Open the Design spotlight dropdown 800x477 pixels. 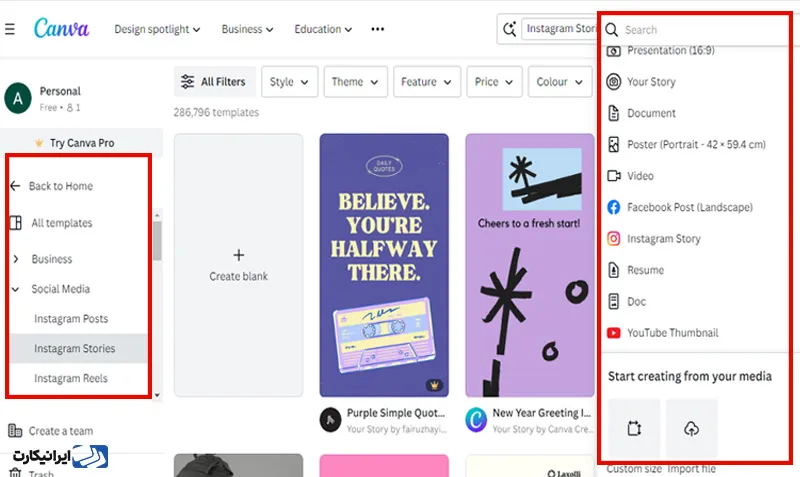pyautogui.click(x=157, y=29)
